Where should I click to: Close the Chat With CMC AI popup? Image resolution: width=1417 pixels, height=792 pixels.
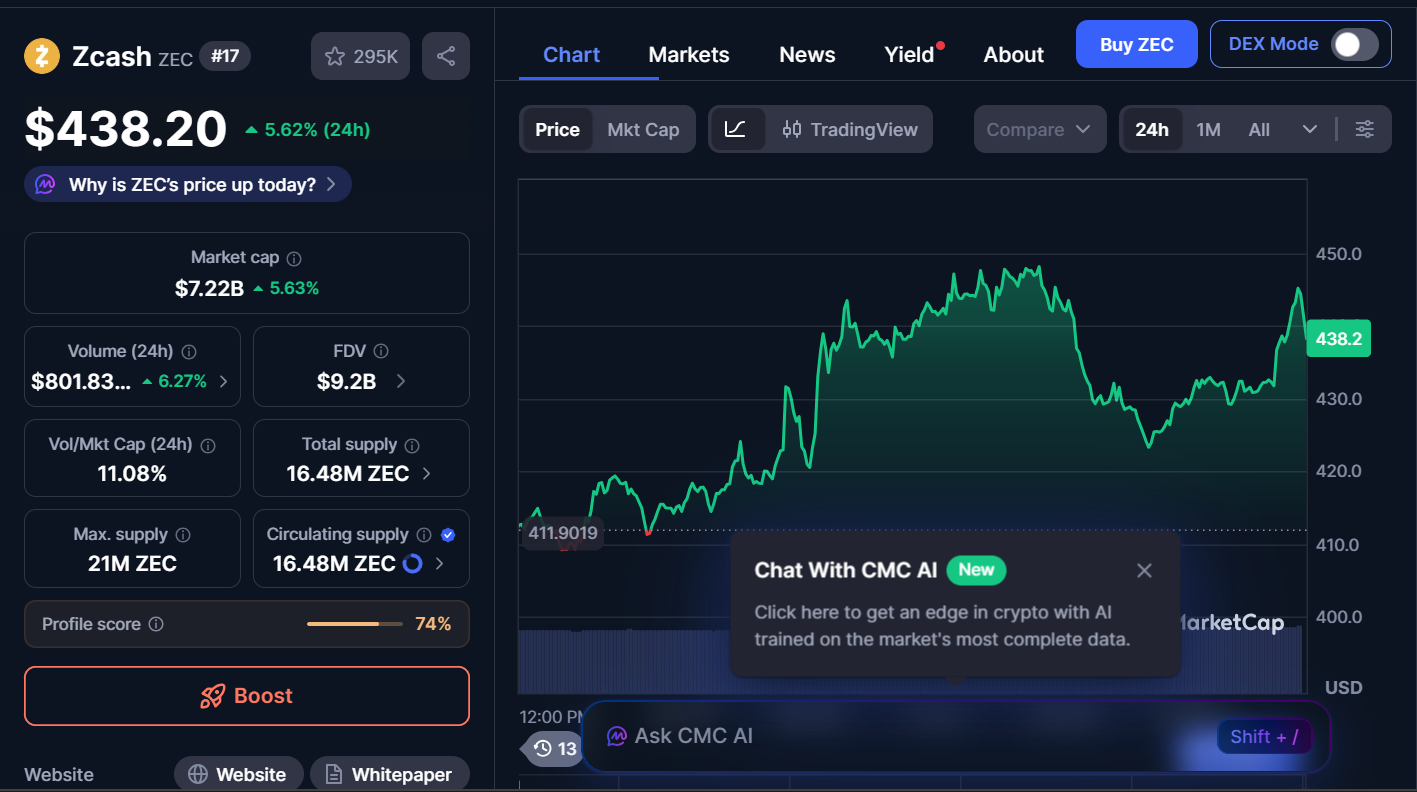1144,570
